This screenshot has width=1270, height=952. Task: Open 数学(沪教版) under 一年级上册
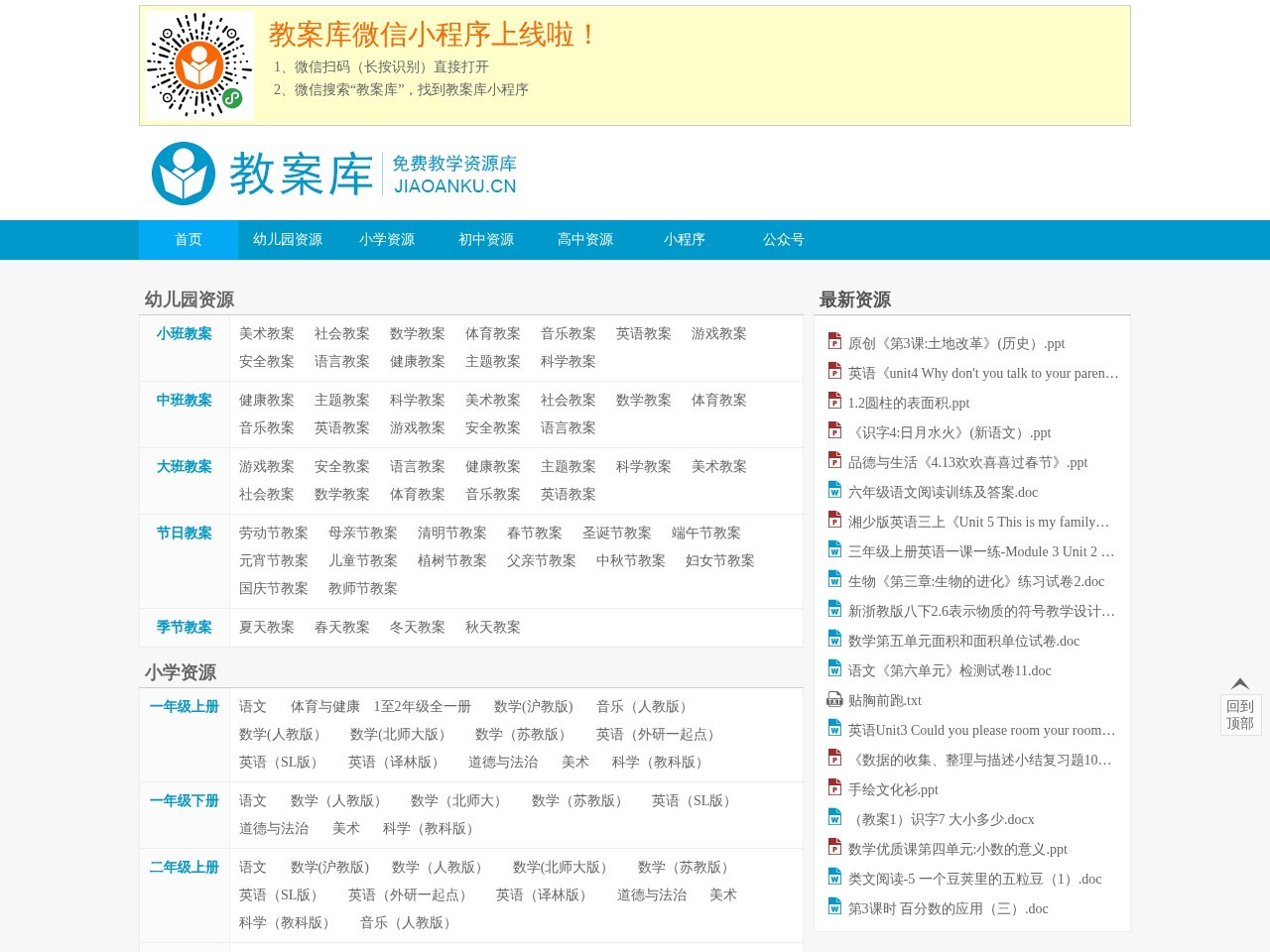click(x=534, y=707)
